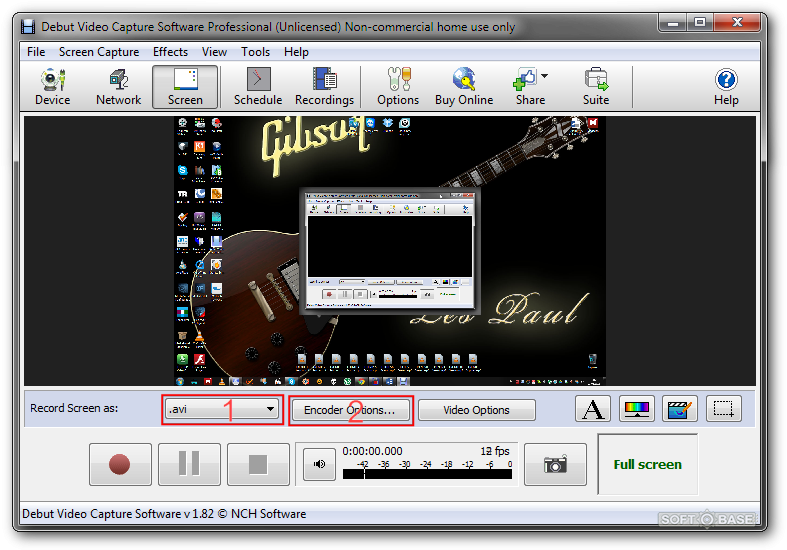Viewport: 787px width, 550px height.
Task: Open the Tools menu
Action: [x=255, y=52]
